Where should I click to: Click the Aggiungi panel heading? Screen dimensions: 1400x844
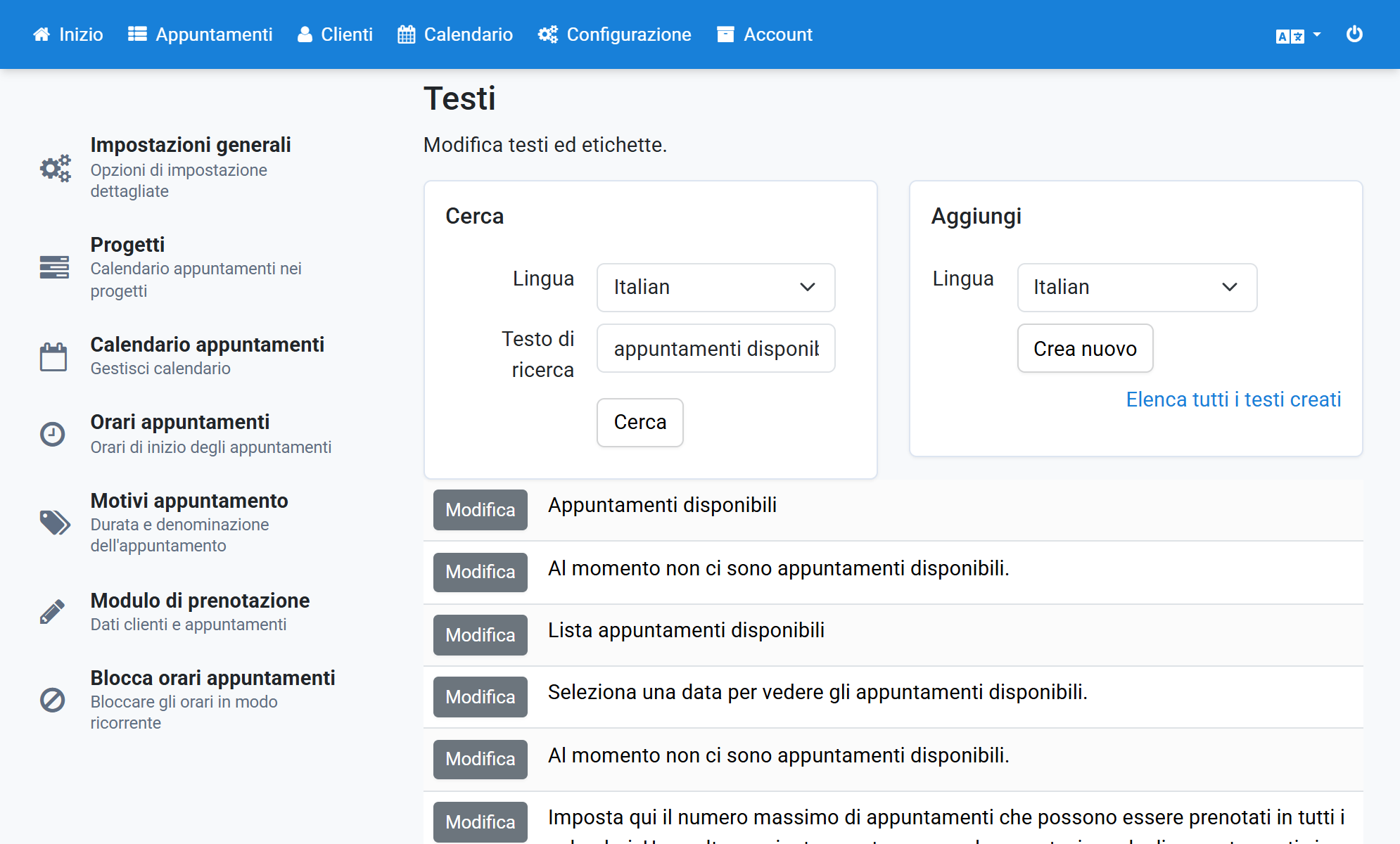pyautogui.click(x=976, y=216)
